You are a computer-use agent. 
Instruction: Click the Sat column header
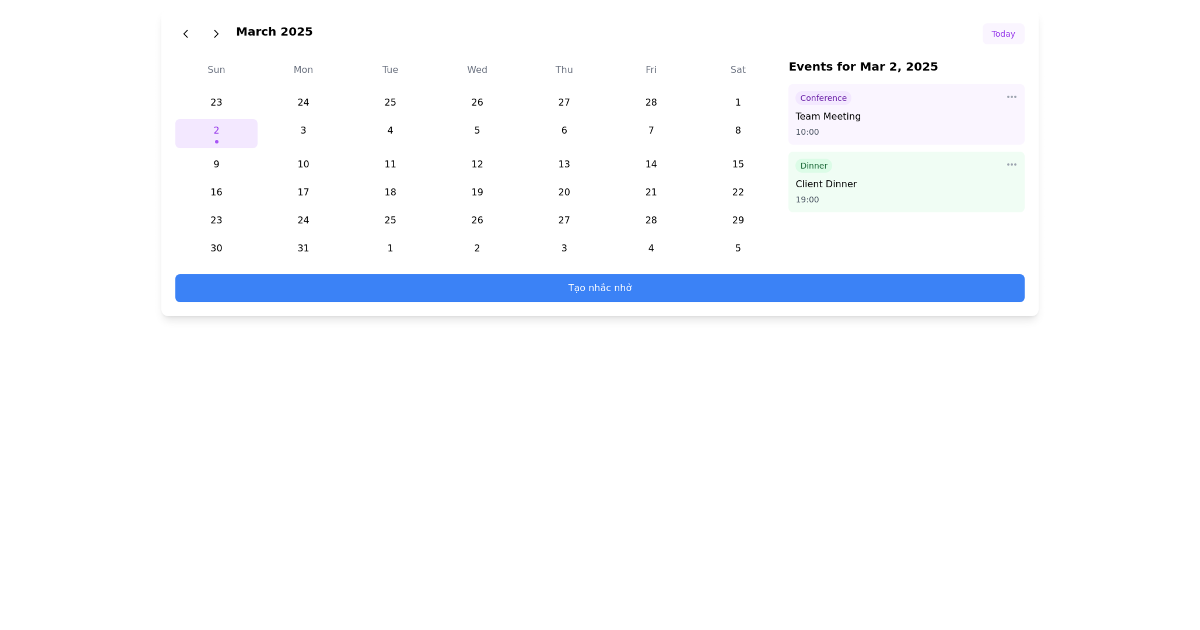[x=738, y=70]
